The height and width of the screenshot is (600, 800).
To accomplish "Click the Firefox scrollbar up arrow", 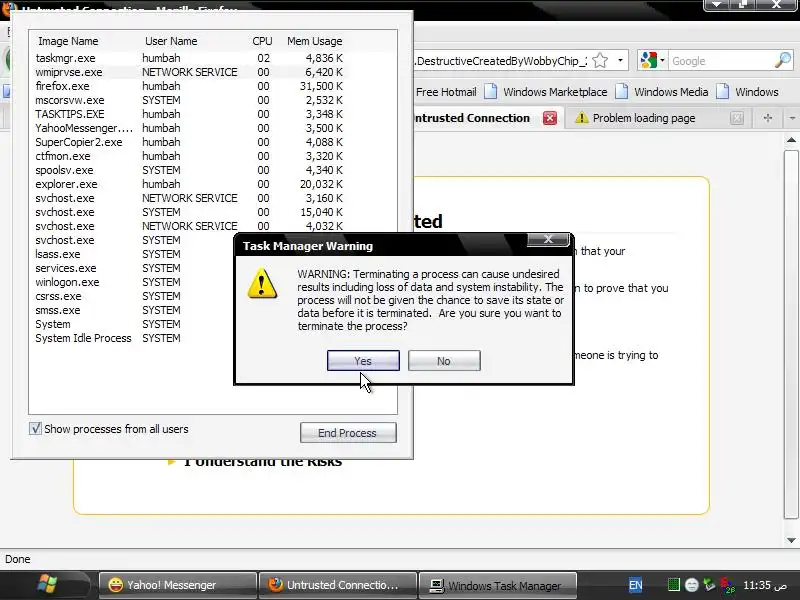I will tap(791, 140).
